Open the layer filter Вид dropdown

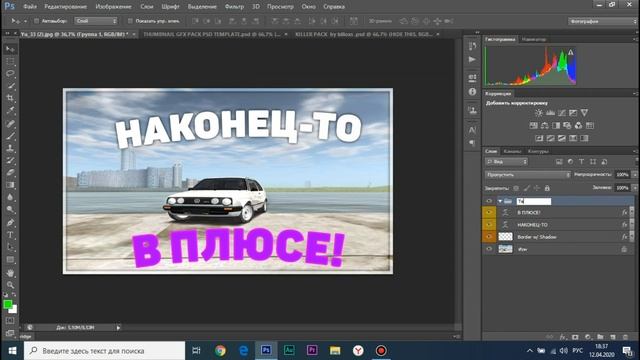point(507,162)
